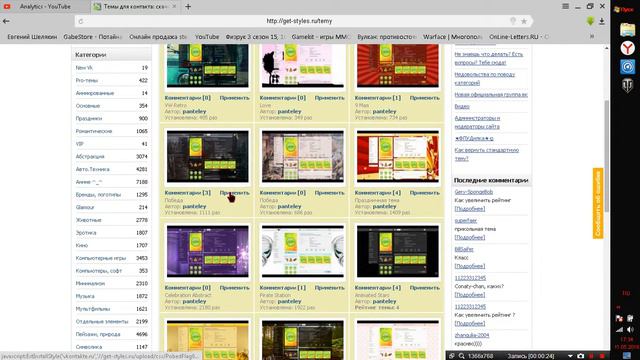Viewport: 640px width, 360px height.
Task: Open the folder icon in right sidebar
Action: pos(627,30)
